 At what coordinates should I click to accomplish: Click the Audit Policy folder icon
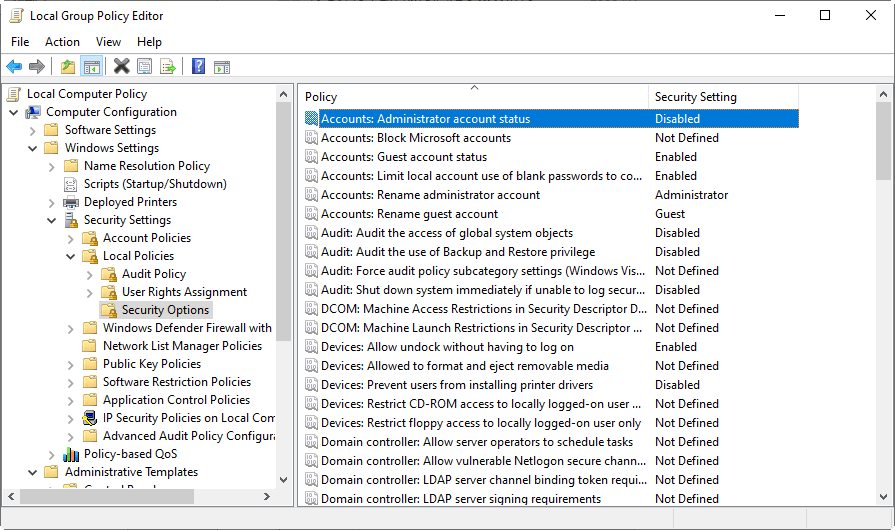108,274
